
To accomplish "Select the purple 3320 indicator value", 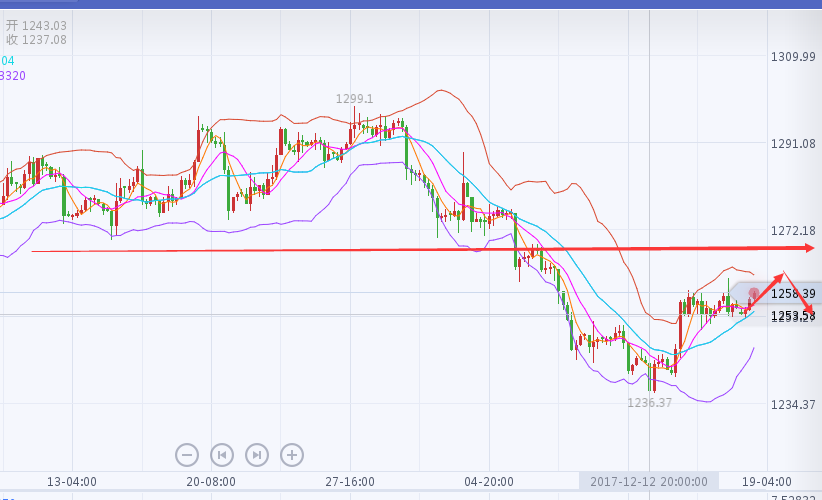I will coord(13,75).
